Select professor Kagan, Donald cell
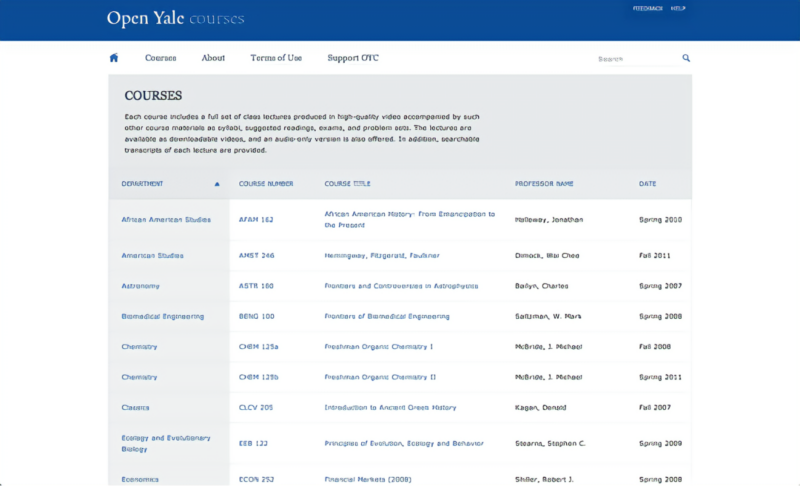Image resolution: width=800 pixels, height=488 pixels. (x=540, y=407)
